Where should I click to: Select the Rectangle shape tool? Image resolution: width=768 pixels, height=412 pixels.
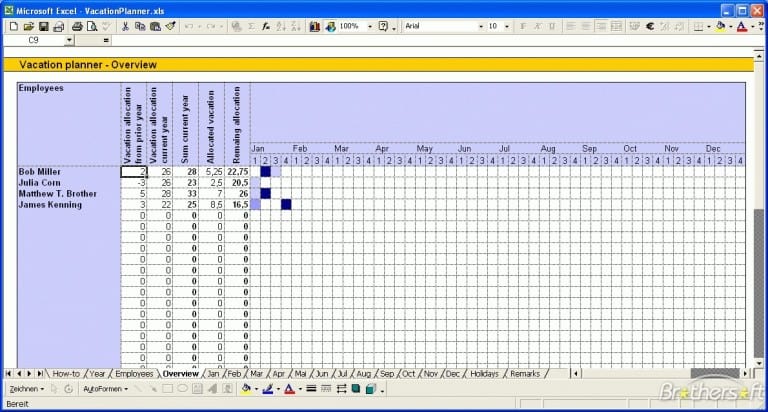click(x=168, y=389)
